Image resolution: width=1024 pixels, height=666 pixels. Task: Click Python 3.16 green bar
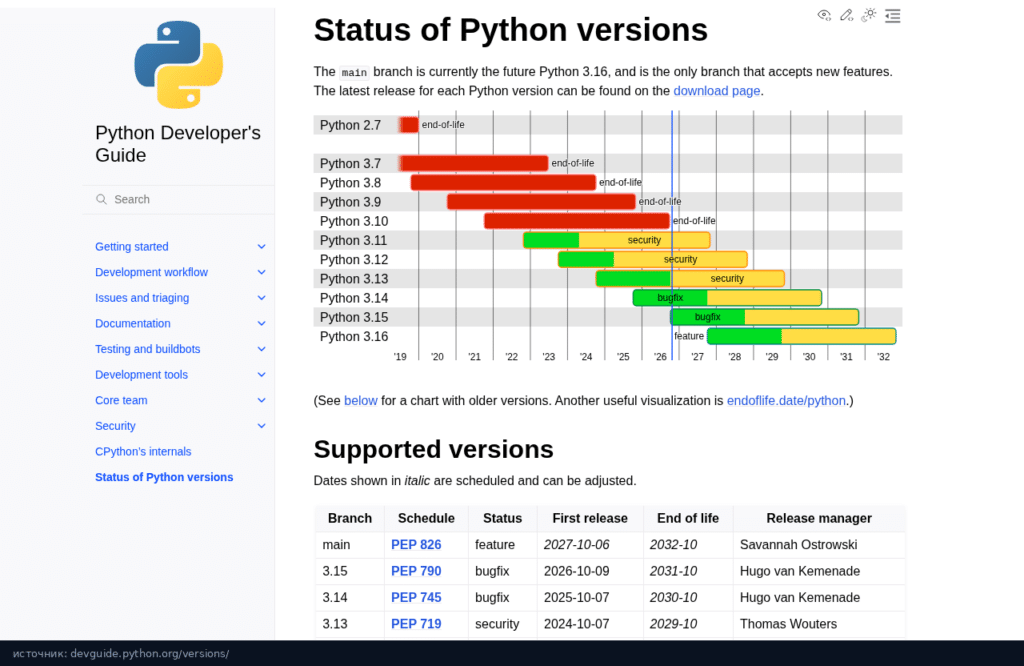(x=744, y=337)
